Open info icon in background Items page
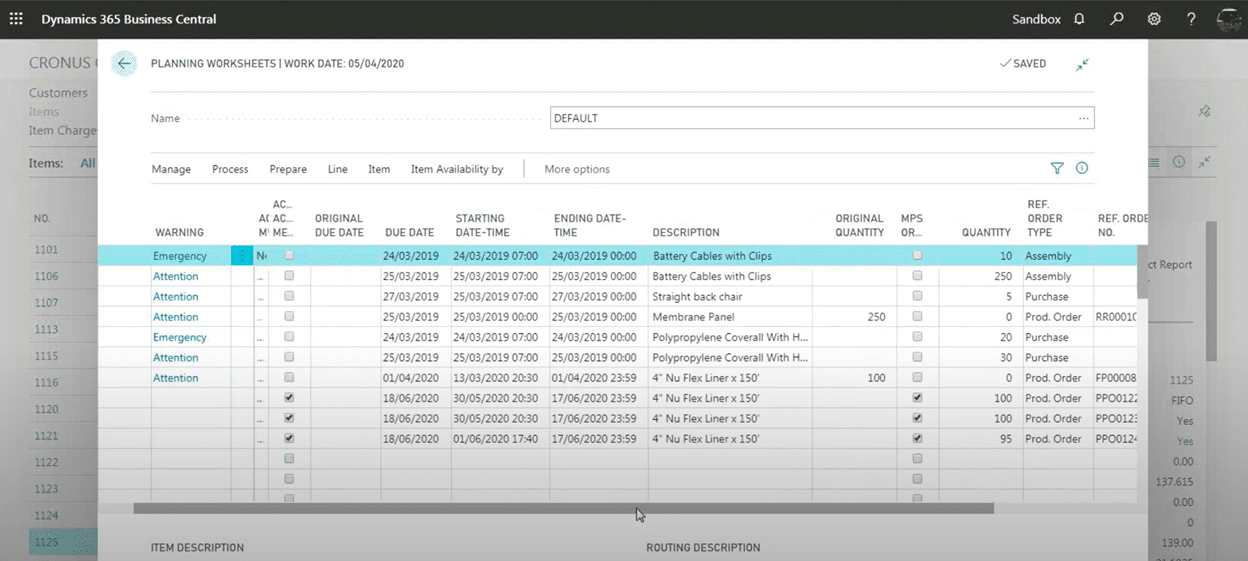Image resolution: width=1248 pixels, height=561 pixels. [x=1179, y=162]
